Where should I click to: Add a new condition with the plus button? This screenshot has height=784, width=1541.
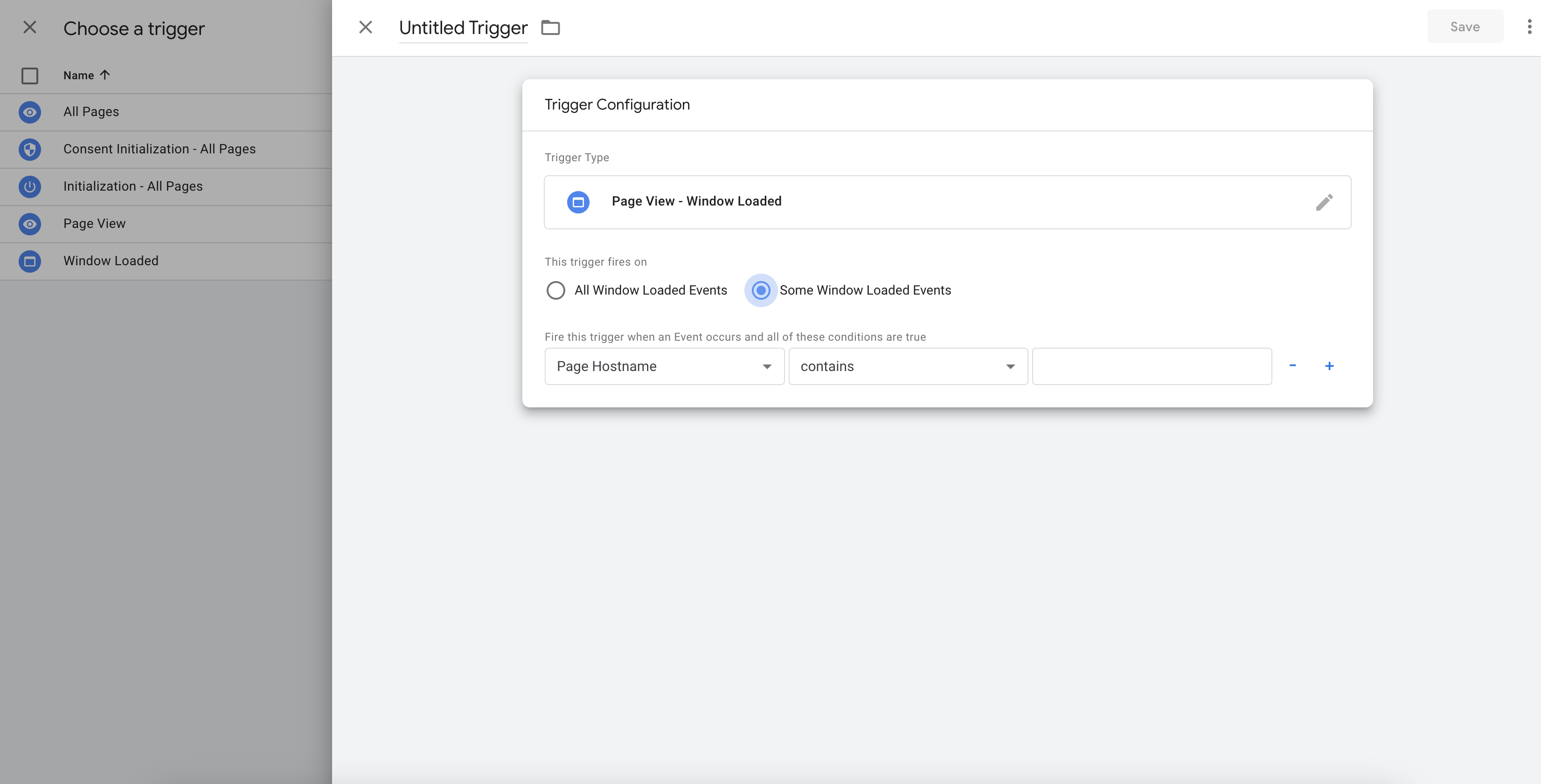click(1330, 366)
